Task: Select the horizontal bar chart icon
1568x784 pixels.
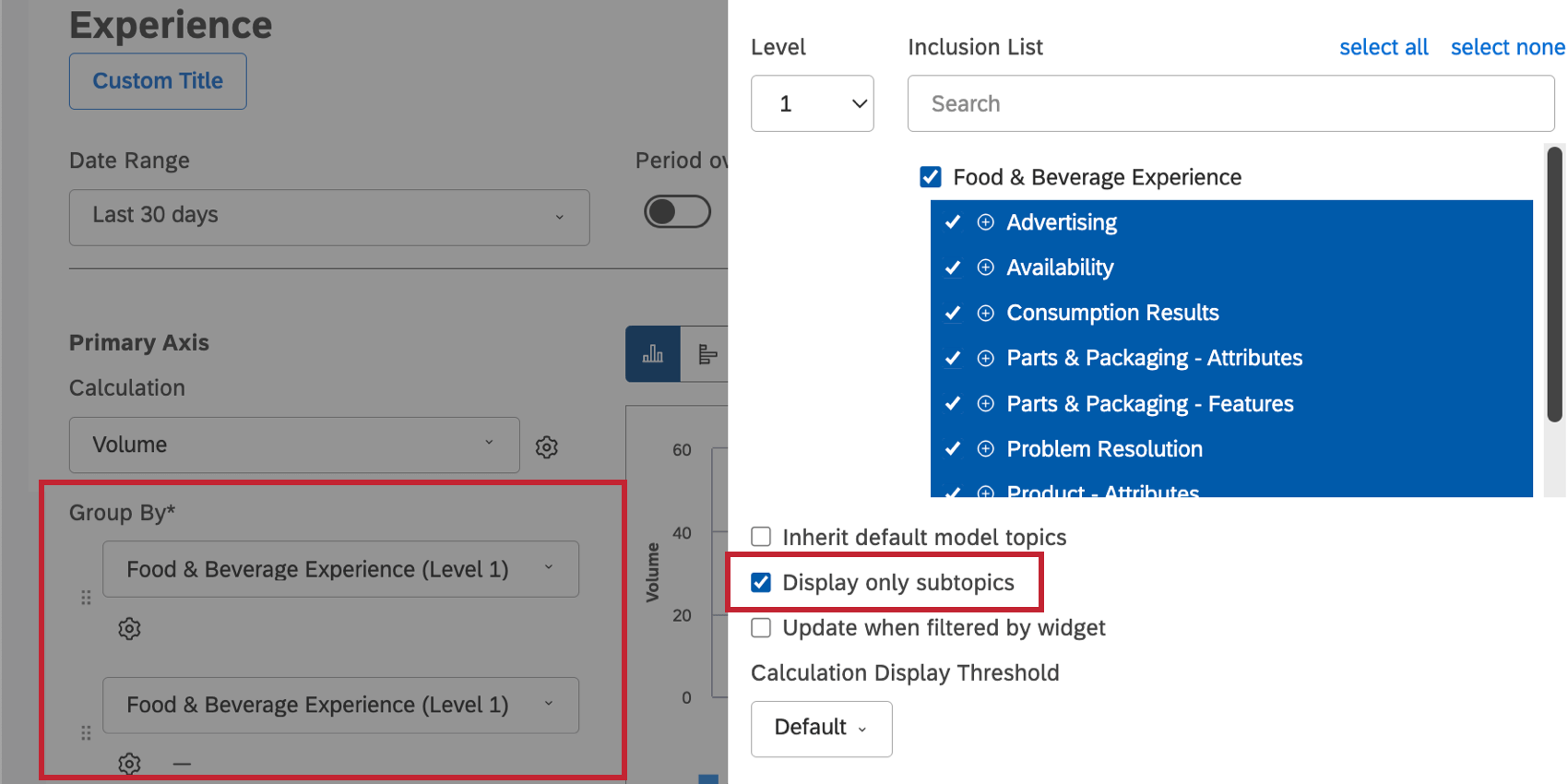Action: pyautogui.click(x=707, y=354)
